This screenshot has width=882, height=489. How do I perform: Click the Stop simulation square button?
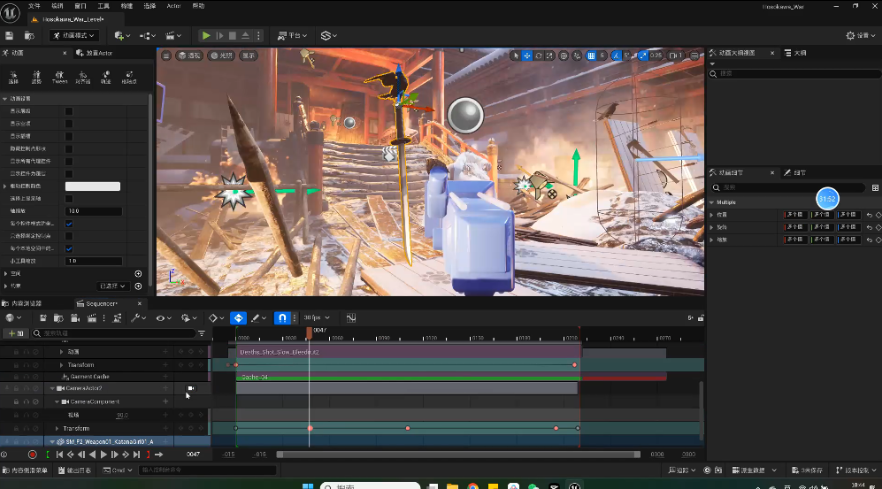(232, 35)
